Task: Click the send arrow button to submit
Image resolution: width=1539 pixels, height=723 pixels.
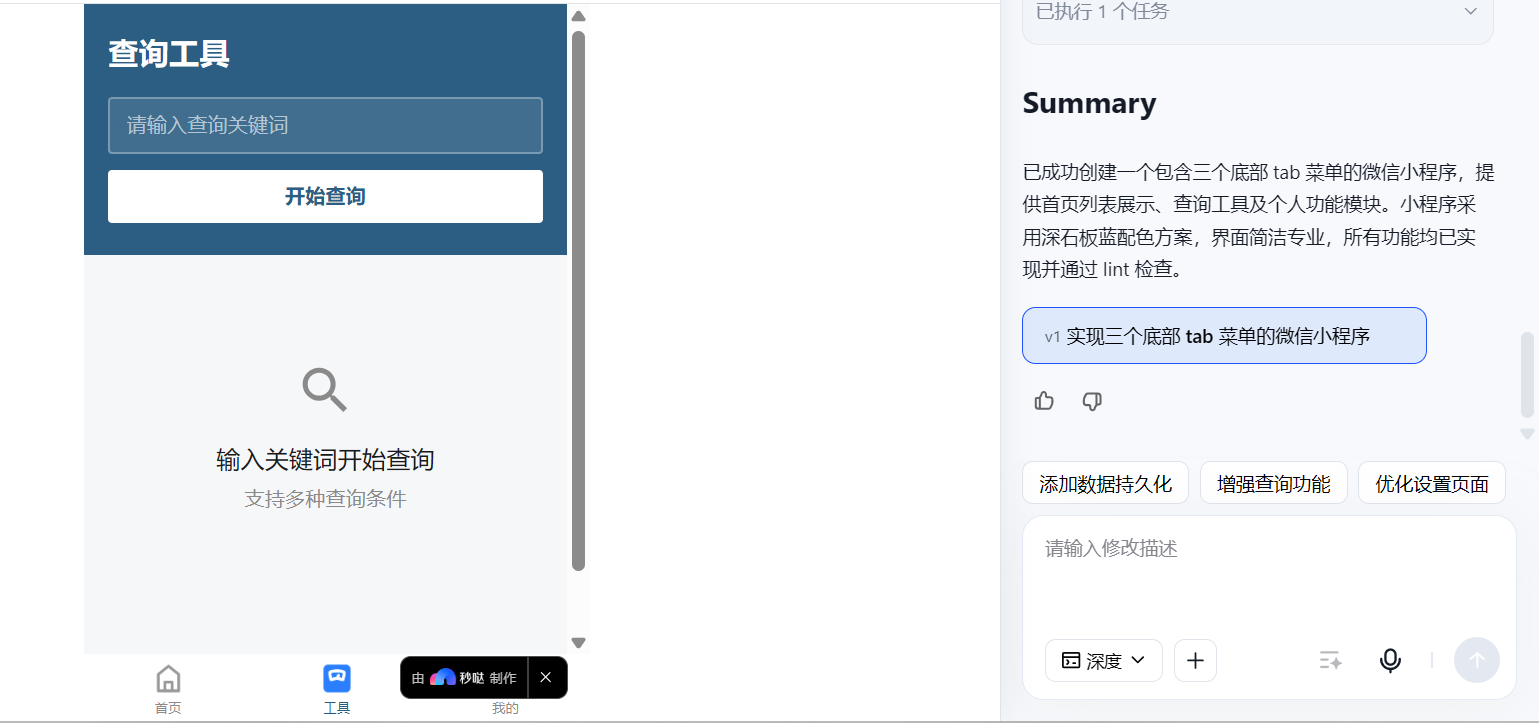Action: coord(1477,660)
